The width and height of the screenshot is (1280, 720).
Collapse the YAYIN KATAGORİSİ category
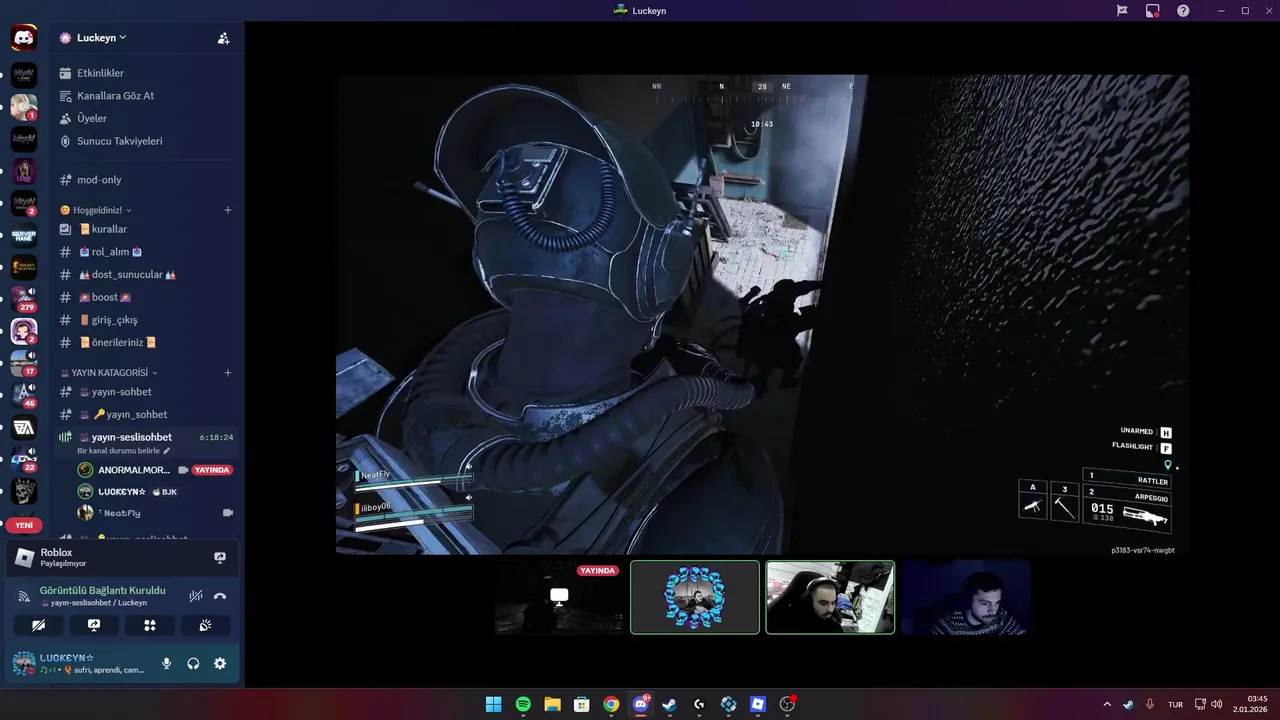point(109,373)
